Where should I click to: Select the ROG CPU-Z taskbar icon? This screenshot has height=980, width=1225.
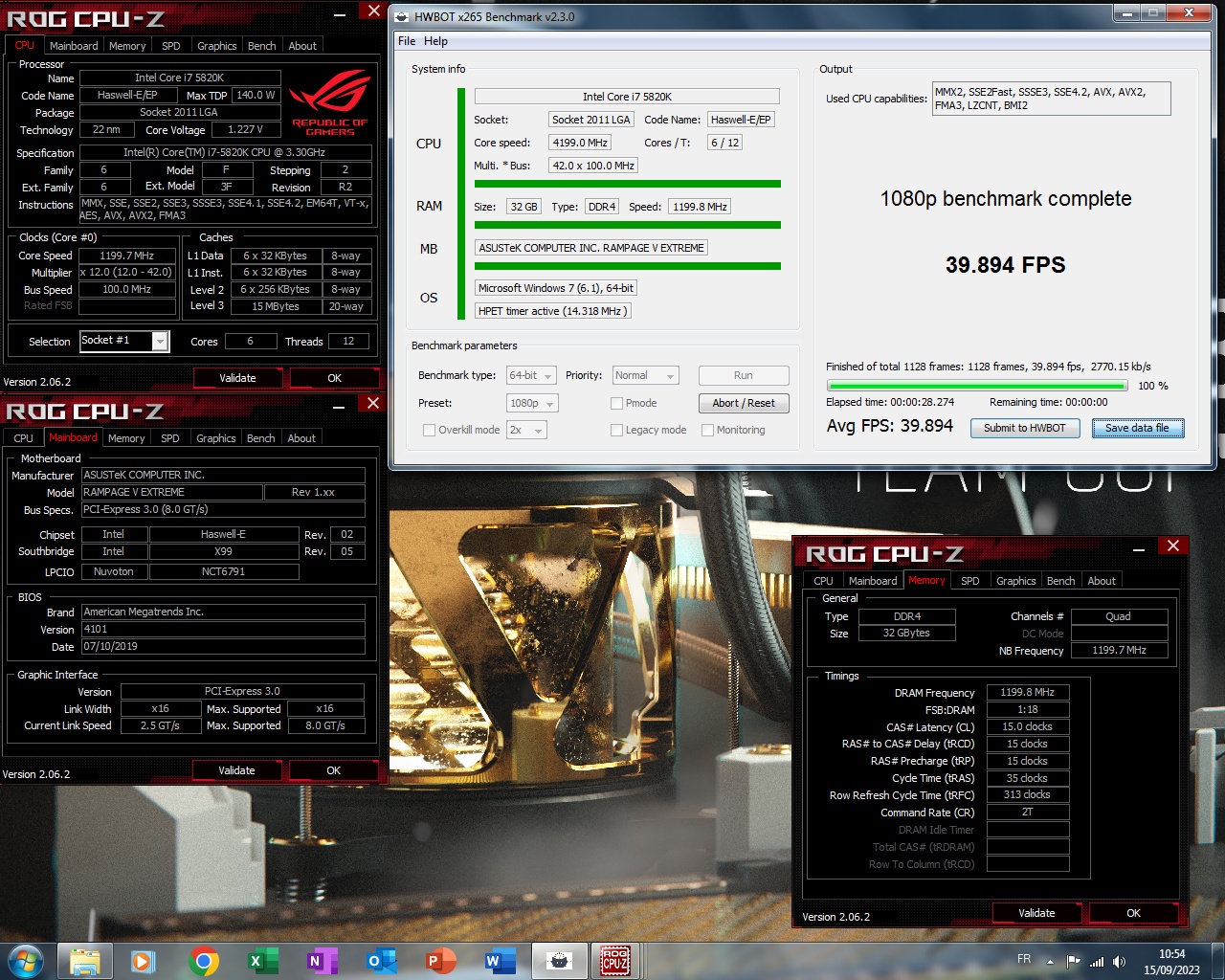click(x=615, y=961)
